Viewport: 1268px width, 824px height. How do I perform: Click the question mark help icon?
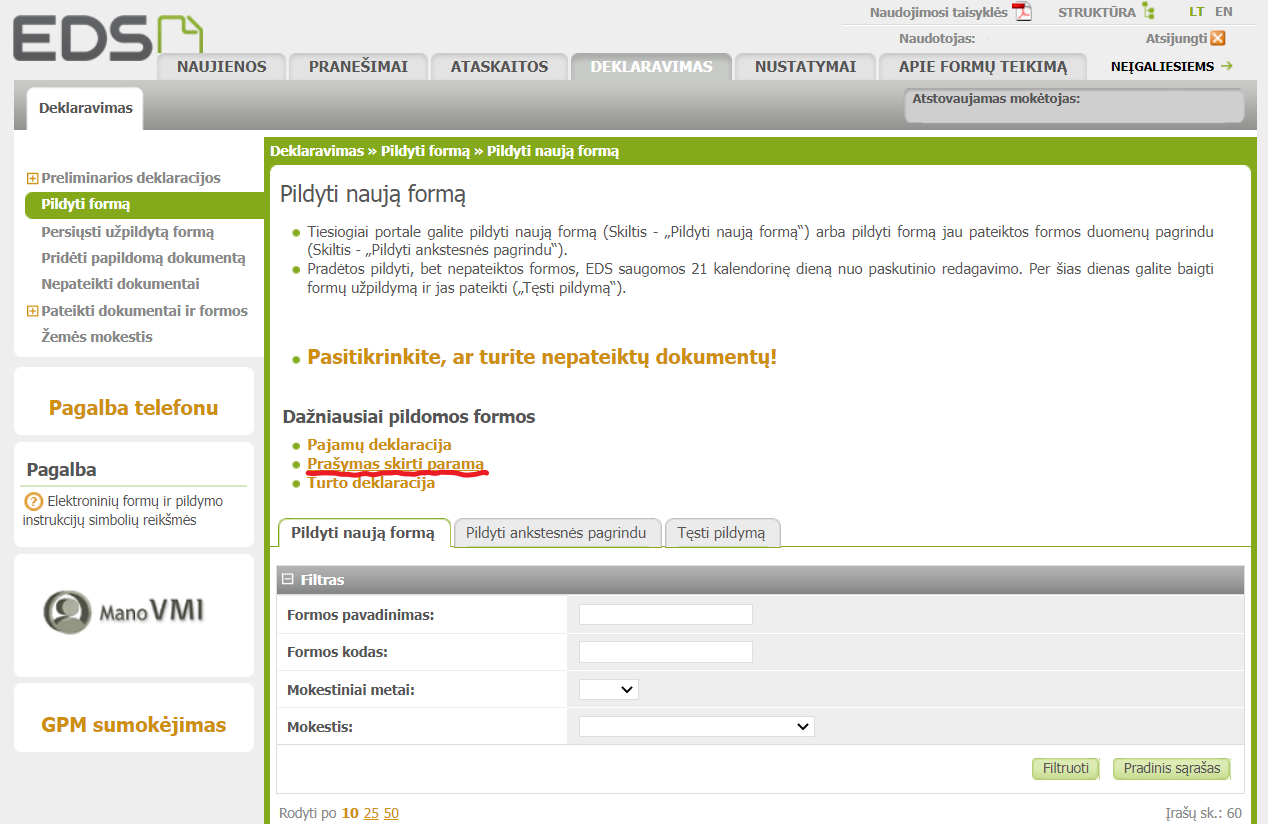point(33,502)
